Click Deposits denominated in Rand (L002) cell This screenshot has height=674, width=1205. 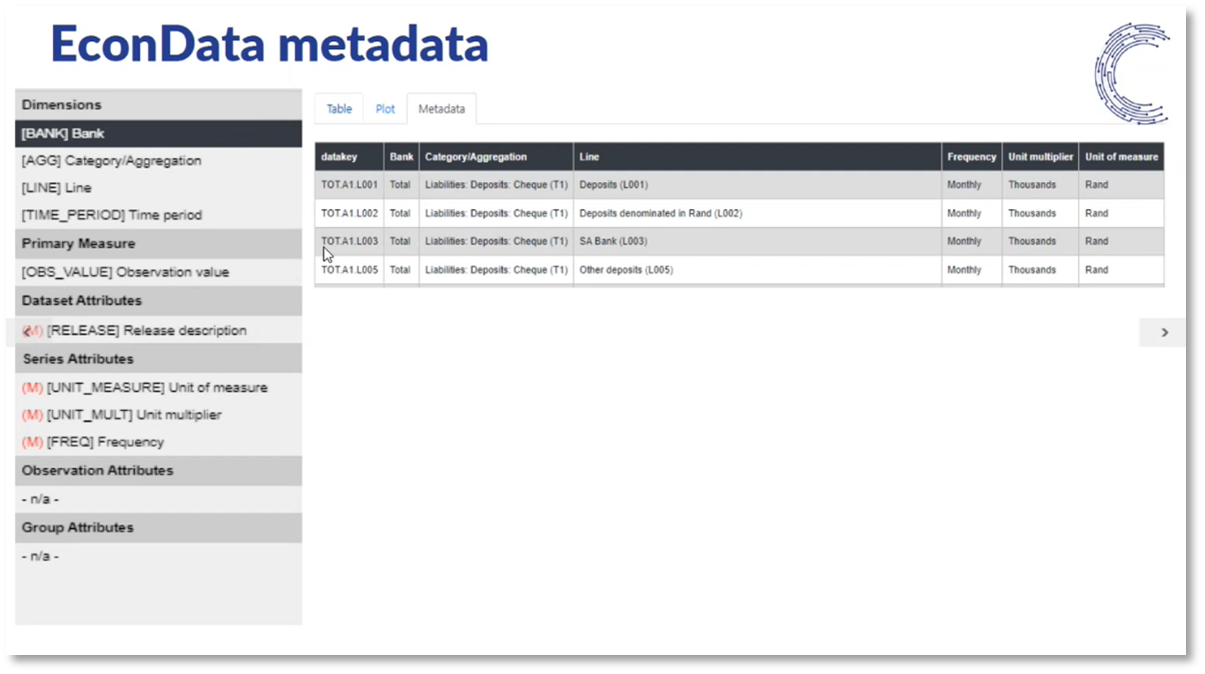tap(757, 213)
